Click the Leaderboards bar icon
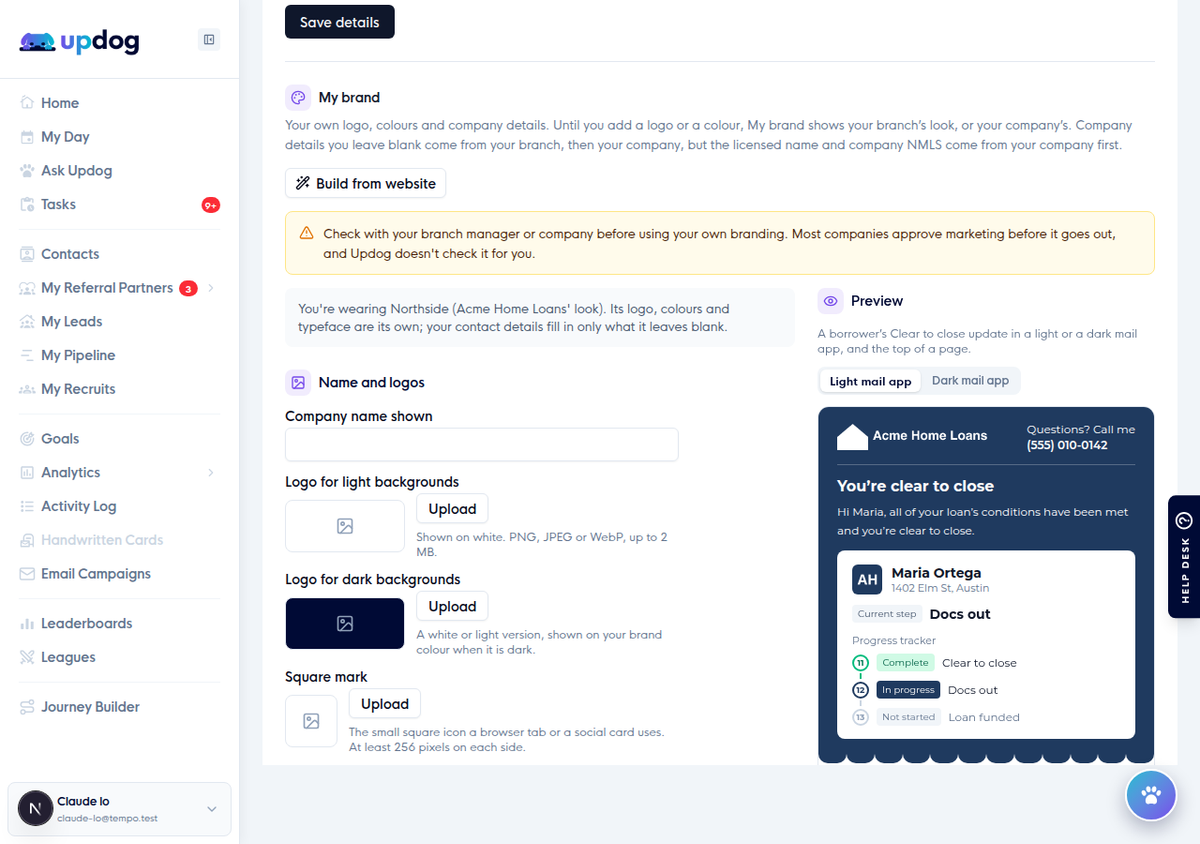1200x844 pixels. (x=27, y=623)
